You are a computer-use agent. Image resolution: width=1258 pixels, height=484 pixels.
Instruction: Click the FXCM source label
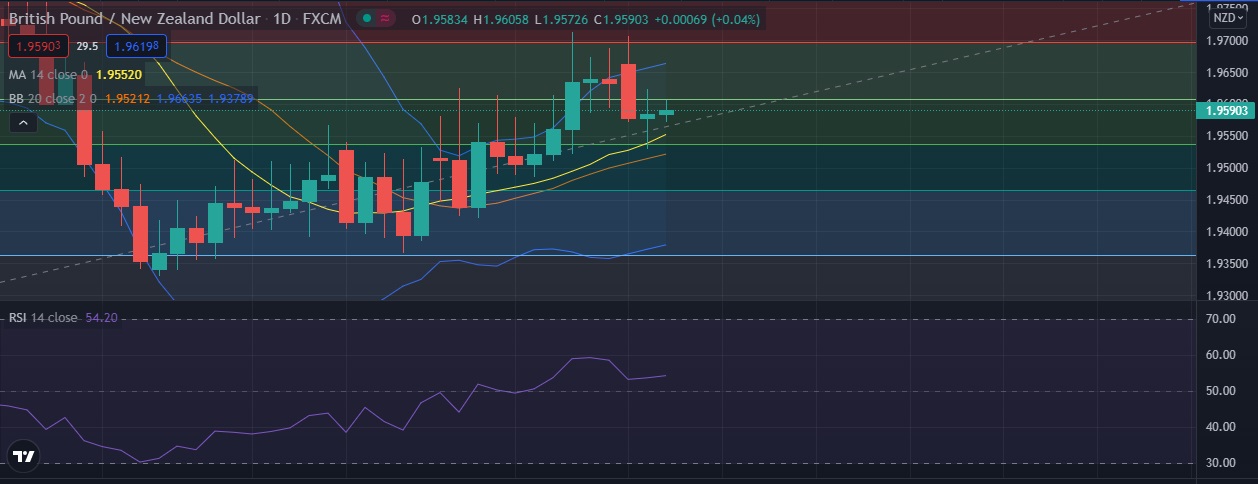coord(323,19)
